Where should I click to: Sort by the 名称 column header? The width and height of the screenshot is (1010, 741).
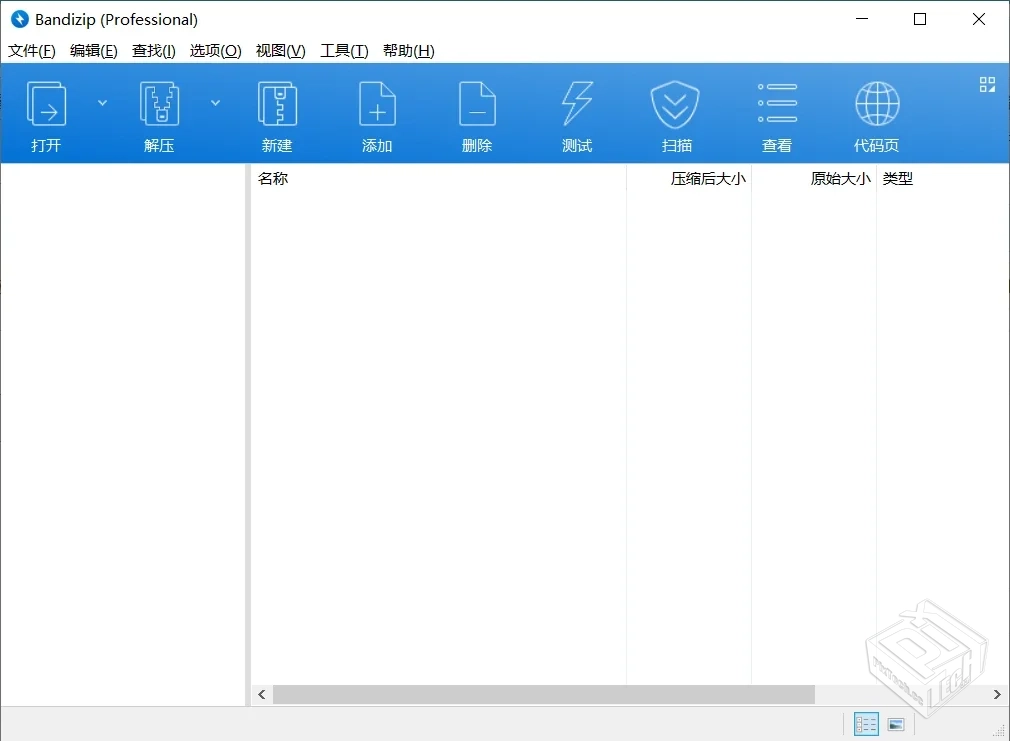click(x=273, y=179)
